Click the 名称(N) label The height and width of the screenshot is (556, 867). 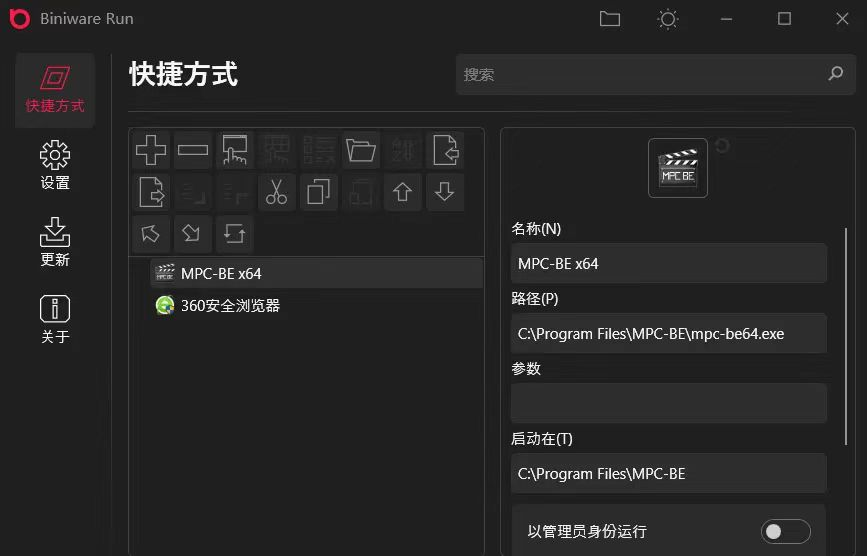coord(536,229)
